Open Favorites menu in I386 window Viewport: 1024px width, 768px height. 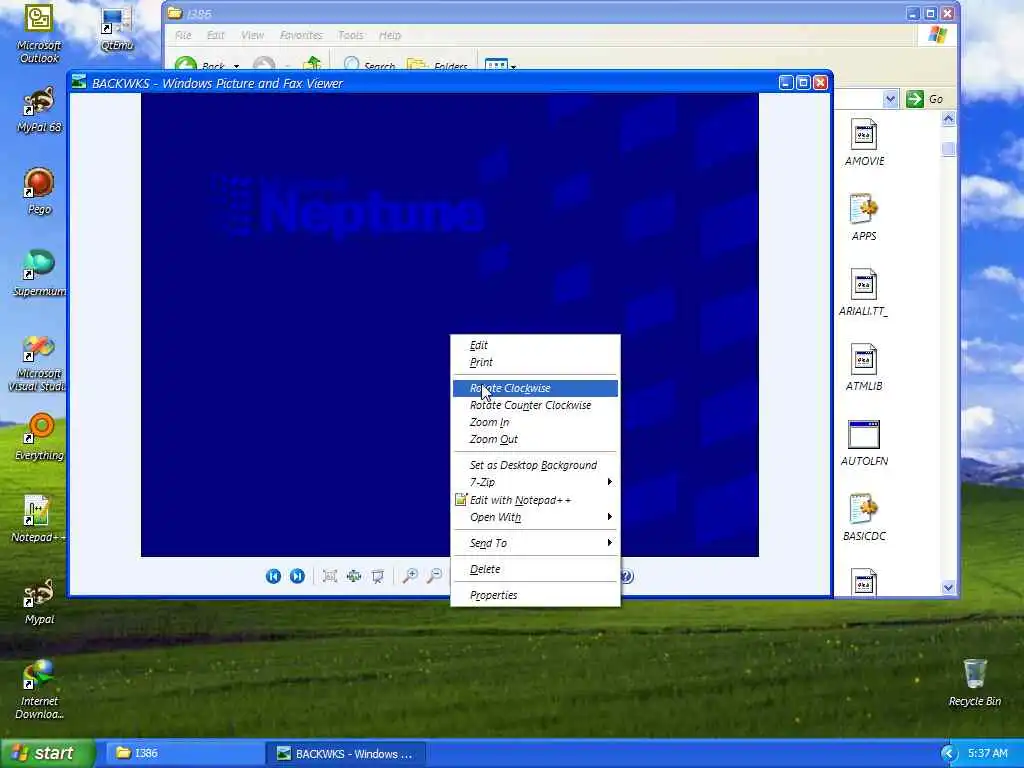pos(301,35)
